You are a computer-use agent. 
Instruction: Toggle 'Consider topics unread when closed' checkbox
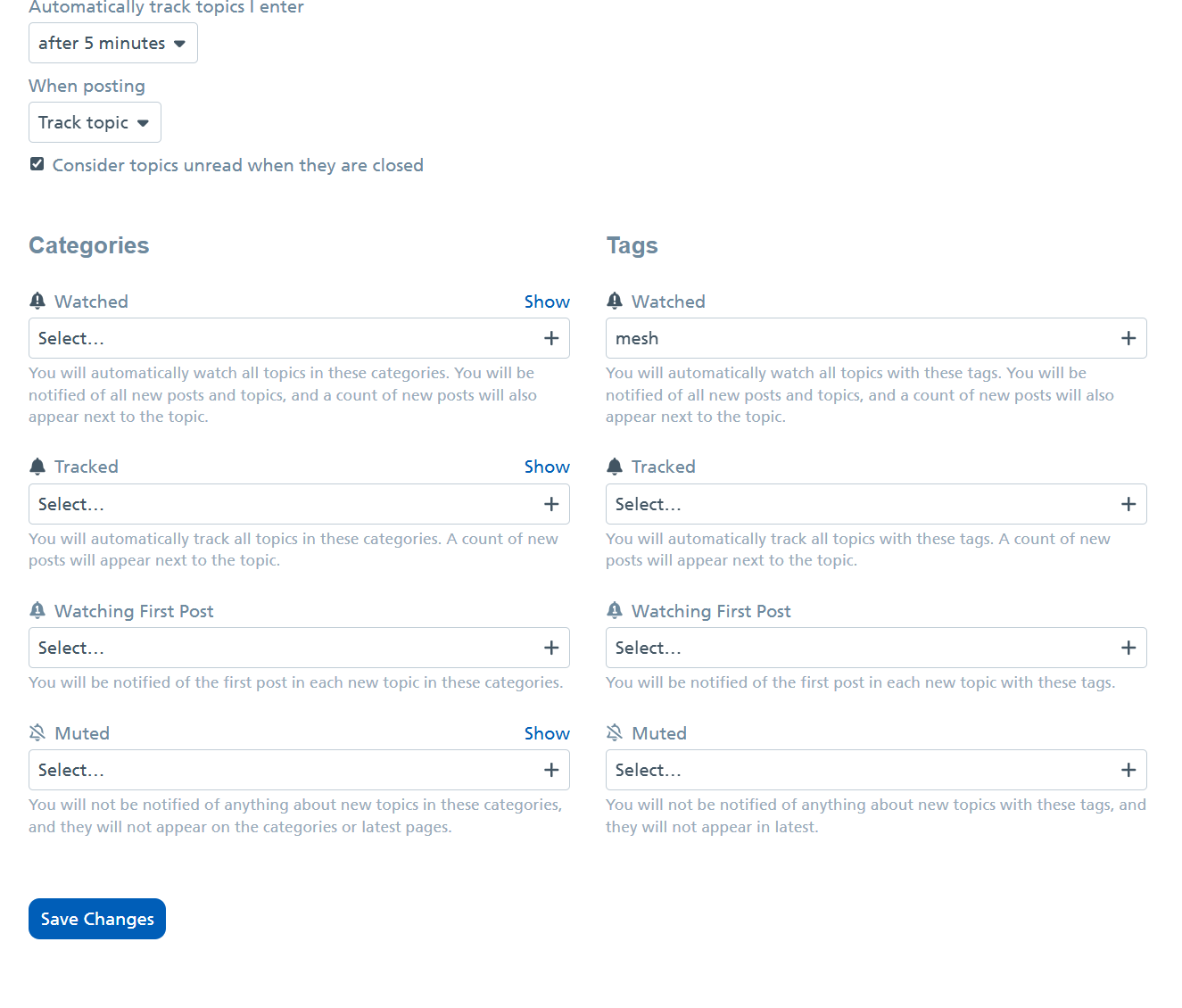37,164
